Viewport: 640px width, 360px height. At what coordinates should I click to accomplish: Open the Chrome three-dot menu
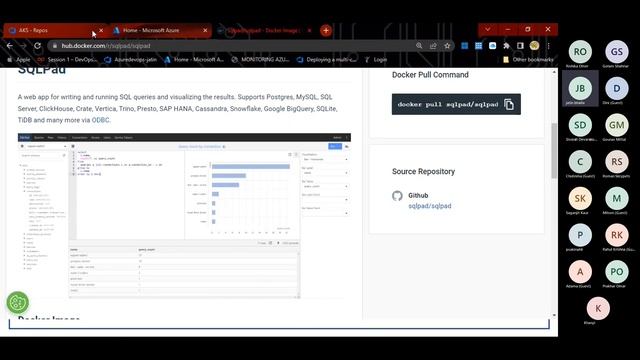tap(549, 46)
